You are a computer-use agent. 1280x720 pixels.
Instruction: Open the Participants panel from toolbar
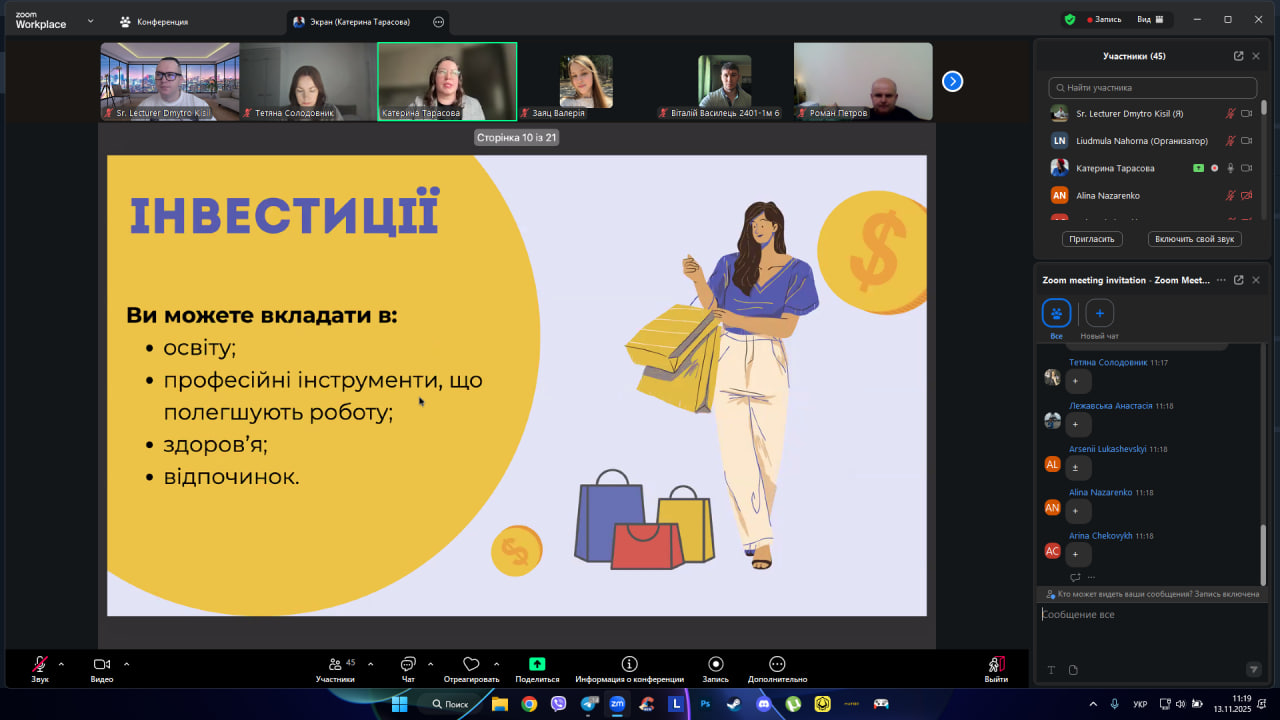(335, 668)
